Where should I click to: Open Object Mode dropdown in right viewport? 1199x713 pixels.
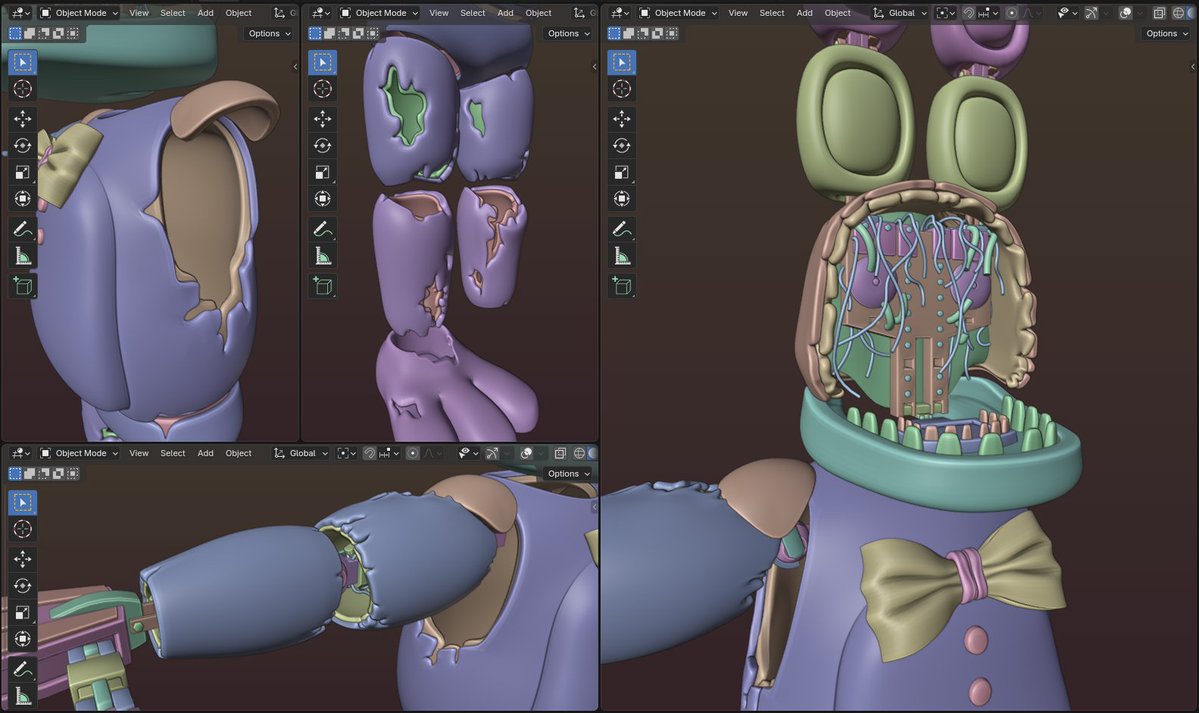point(677,13)
